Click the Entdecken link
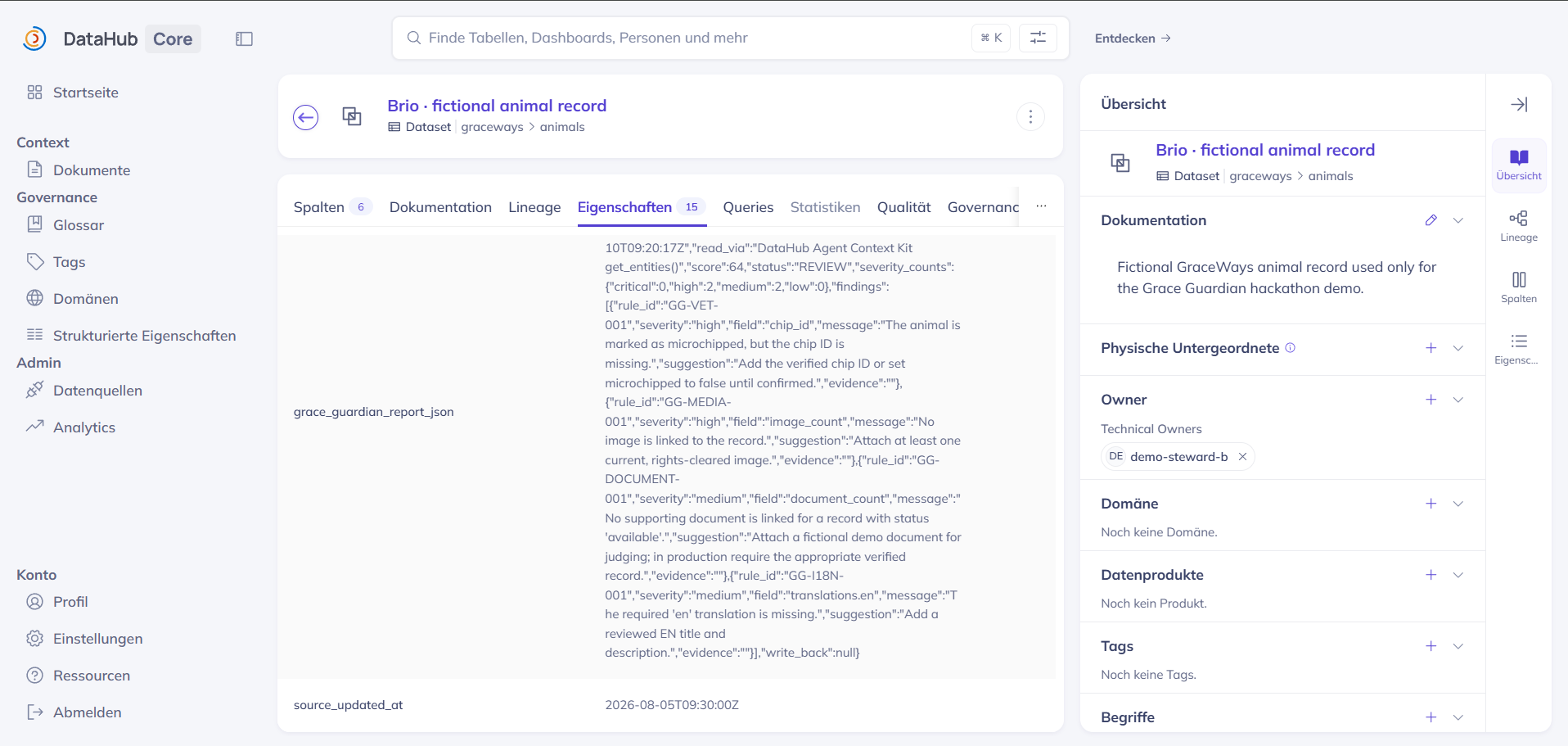This screenshot has width=1568, height=746. pyautogui.click(x=1133, y=38)
